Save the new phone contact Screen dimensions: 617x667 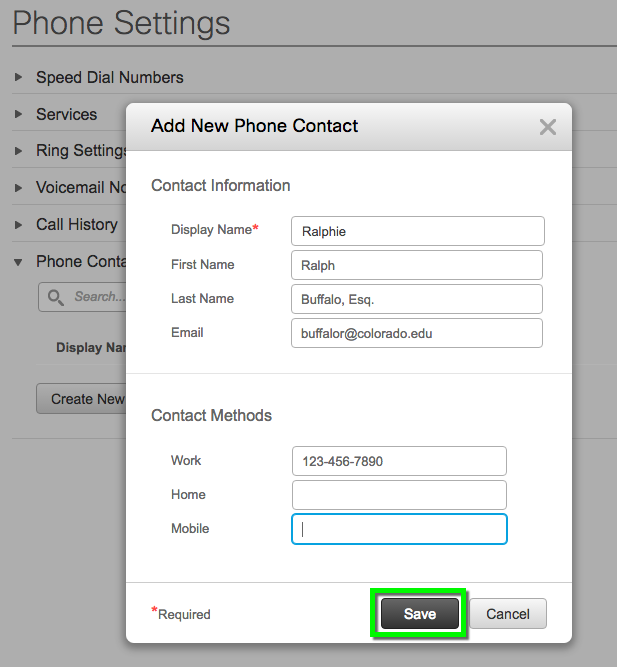coord(420,613)
